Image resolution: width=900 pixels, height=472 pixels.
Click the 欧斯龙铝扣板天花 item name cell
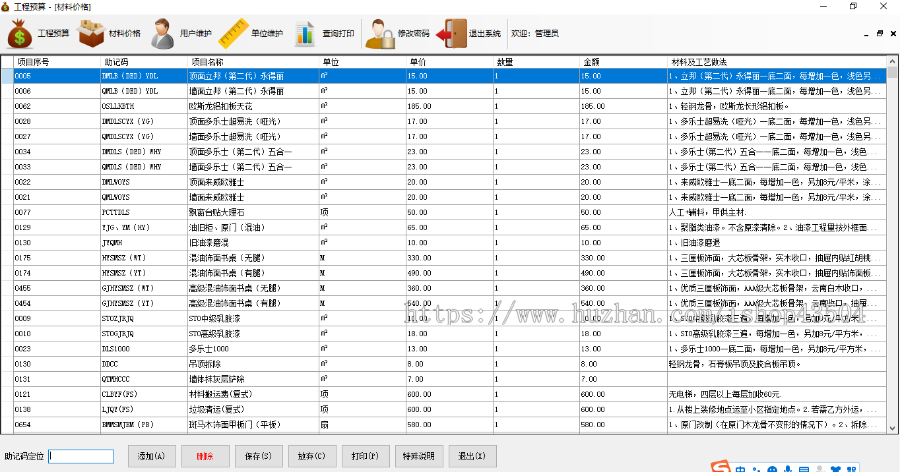[254, 106]
